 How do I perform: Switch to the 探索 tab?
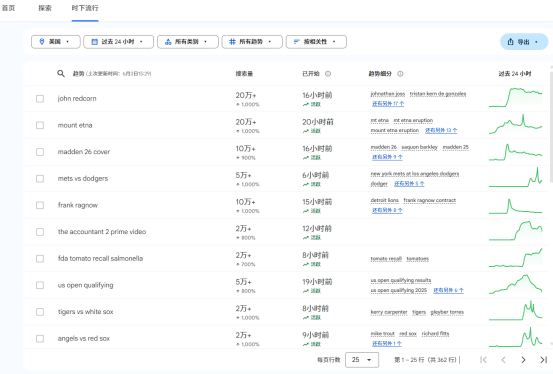tap(45, 8)
